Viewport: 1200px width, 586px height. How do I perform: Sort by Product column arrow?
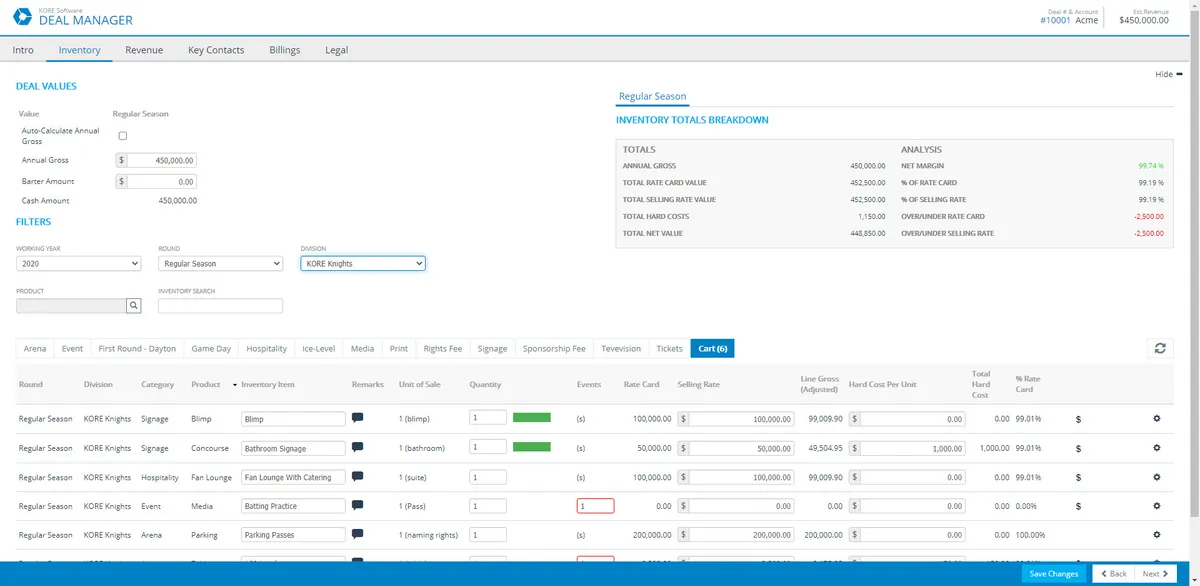(x=235, y=385)
